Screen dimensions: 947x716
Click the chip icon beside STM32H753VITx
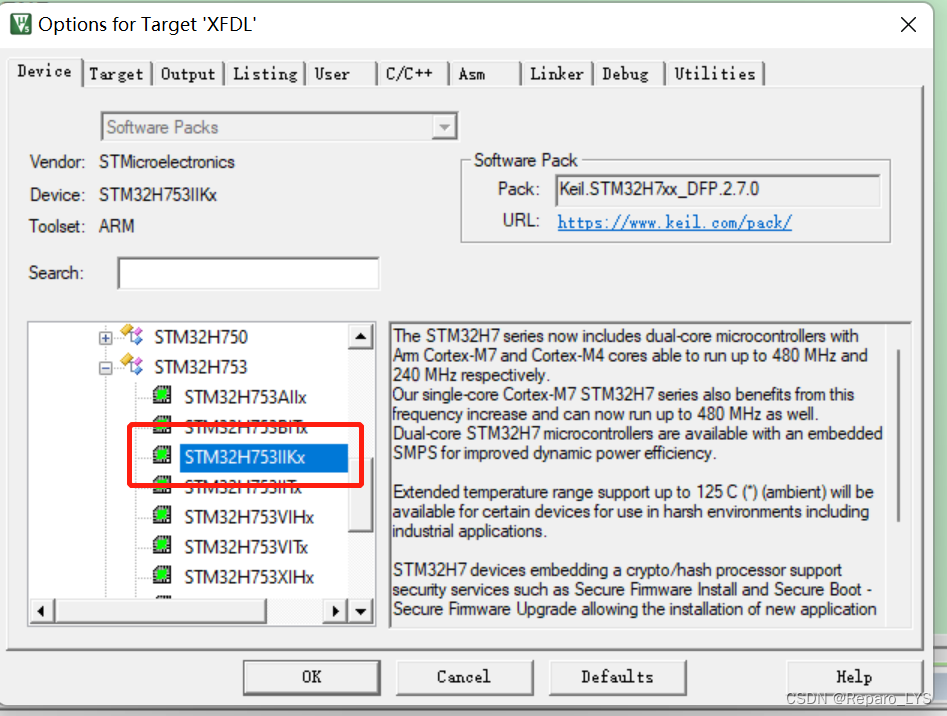pos(162,545)
